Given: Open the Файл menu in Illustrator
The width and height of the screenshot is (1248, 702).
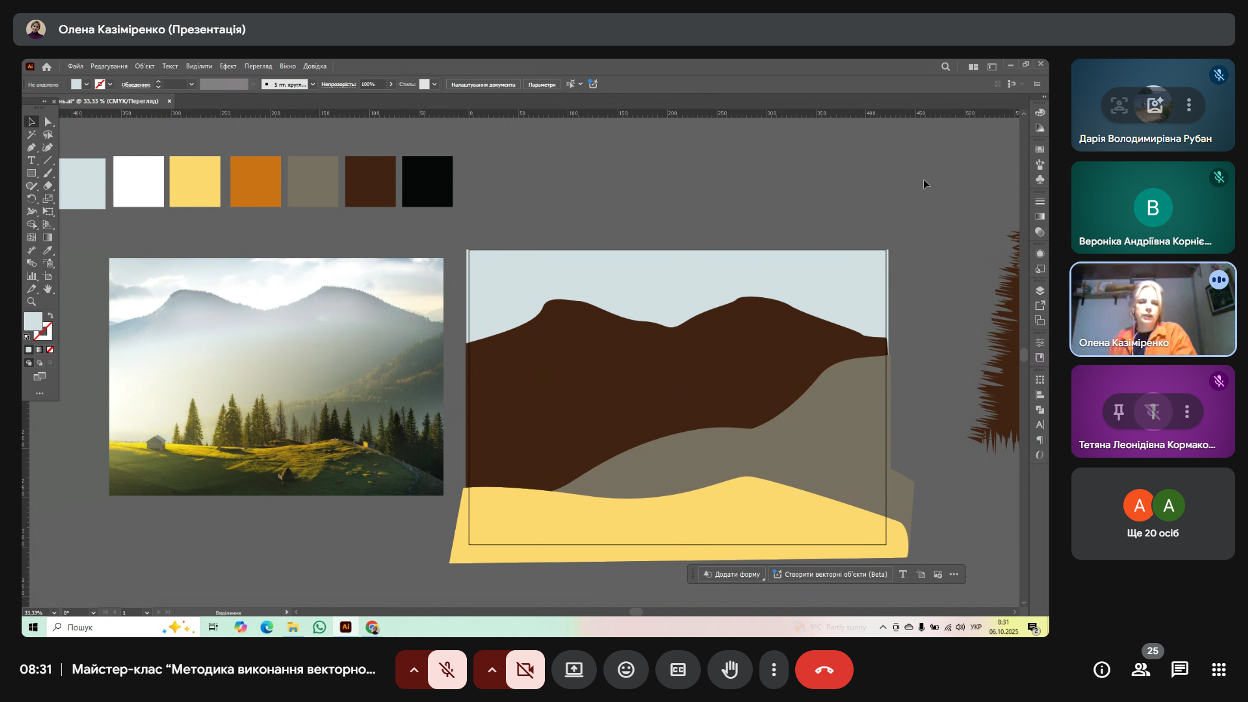Looking at the screenshot, I should 75,66.
